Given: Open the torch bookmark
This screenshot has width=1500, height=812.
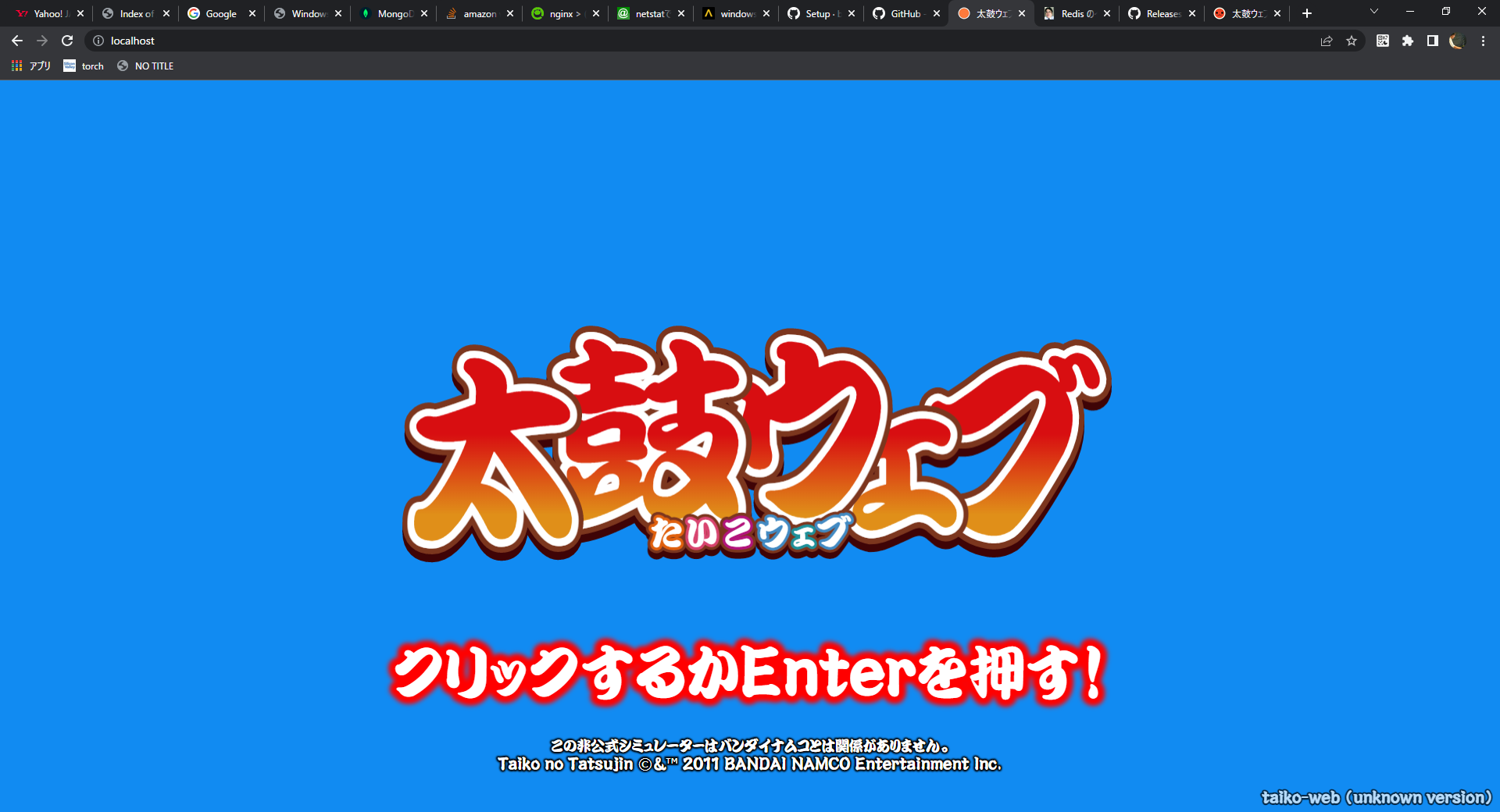Looking at the screenshot, I should click(x=84, y=66).
